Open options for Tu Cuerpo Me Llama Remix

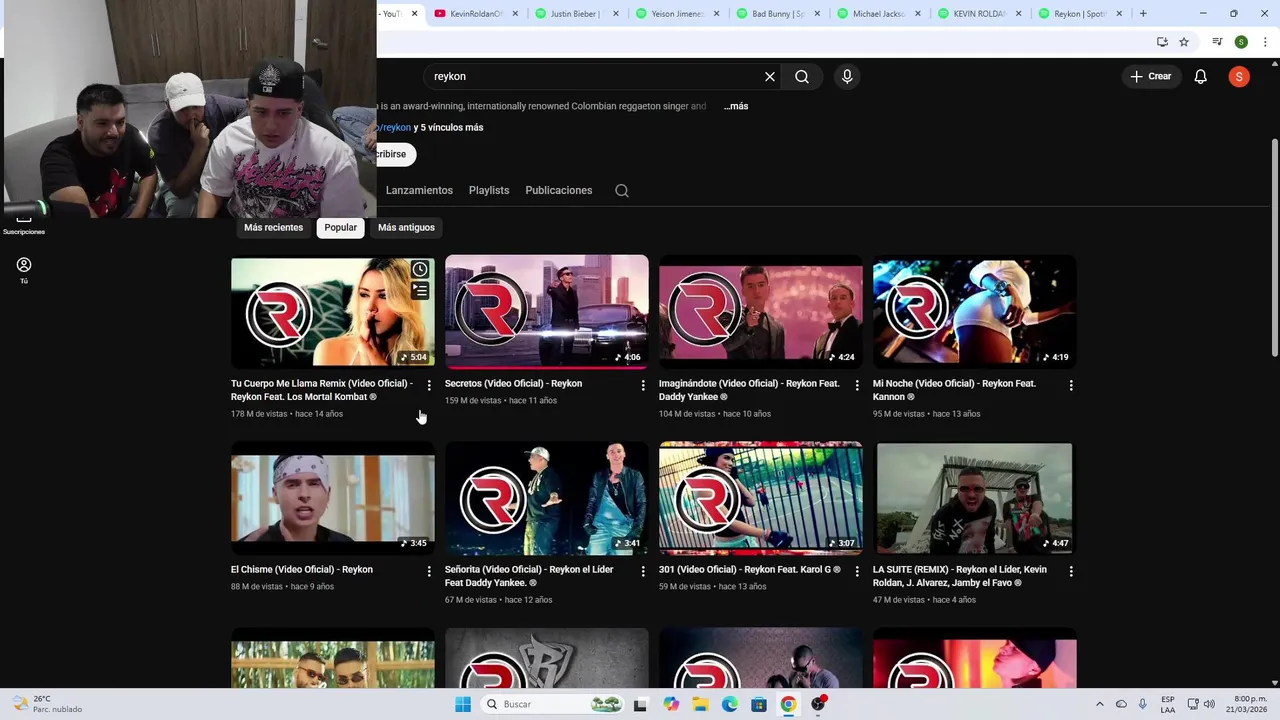(429, 385)
